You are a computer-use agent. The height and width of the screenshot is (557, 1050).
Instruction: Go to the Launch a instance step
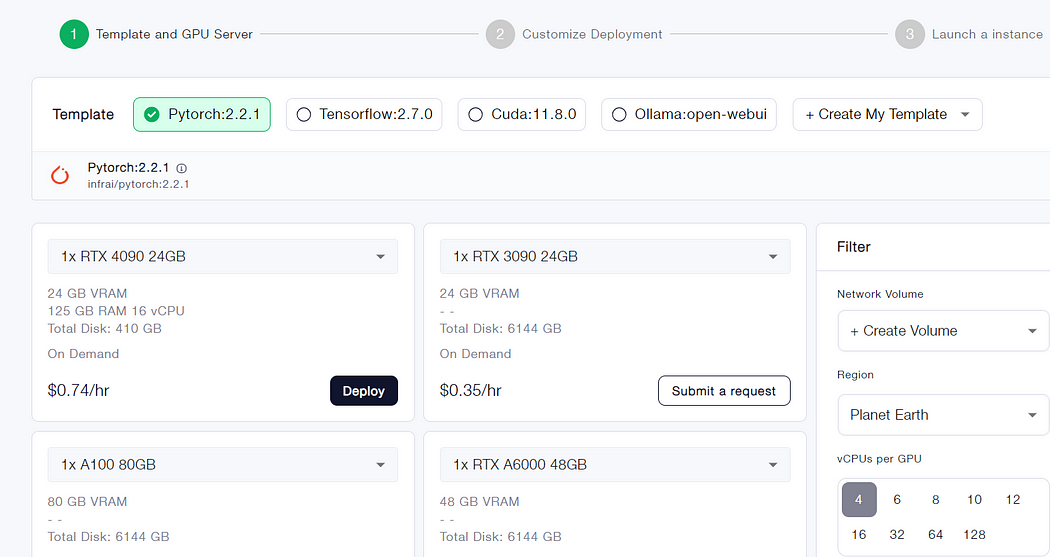pos(987,34)
